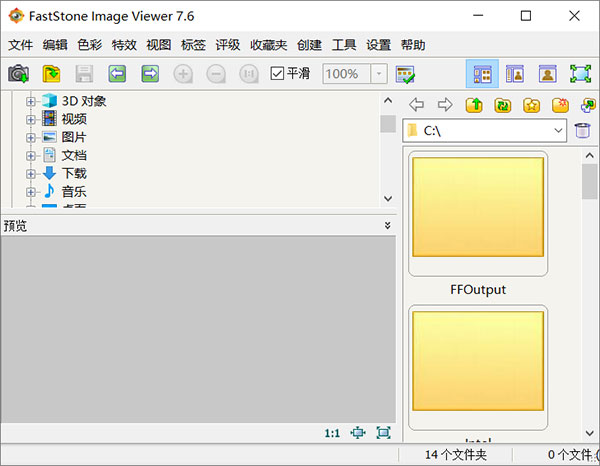
Task: Open the 100% zoom dropdown arrow
Action: click(379, 73)
